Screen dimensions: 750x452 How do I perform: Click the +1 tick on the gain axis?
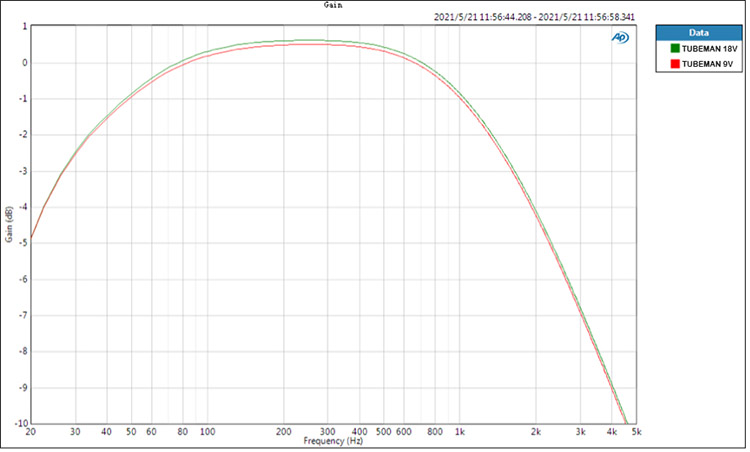point(23,26)
